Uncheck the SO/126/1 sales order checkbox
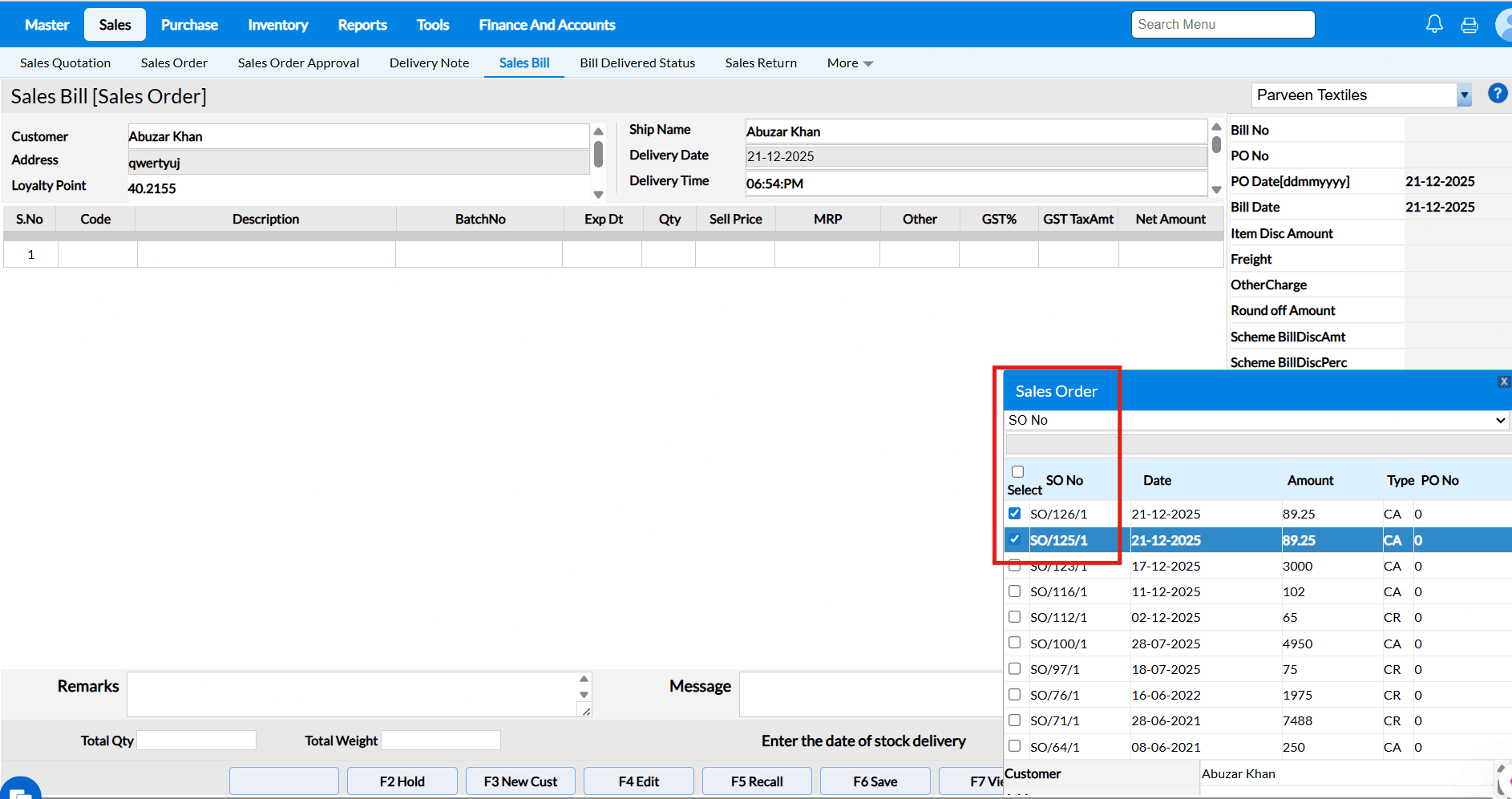This screenshot has width=1512, height=799. pos(1015,514)
